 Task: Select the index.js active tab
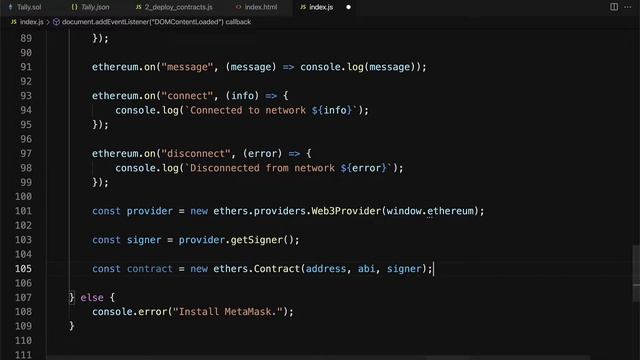321,7
